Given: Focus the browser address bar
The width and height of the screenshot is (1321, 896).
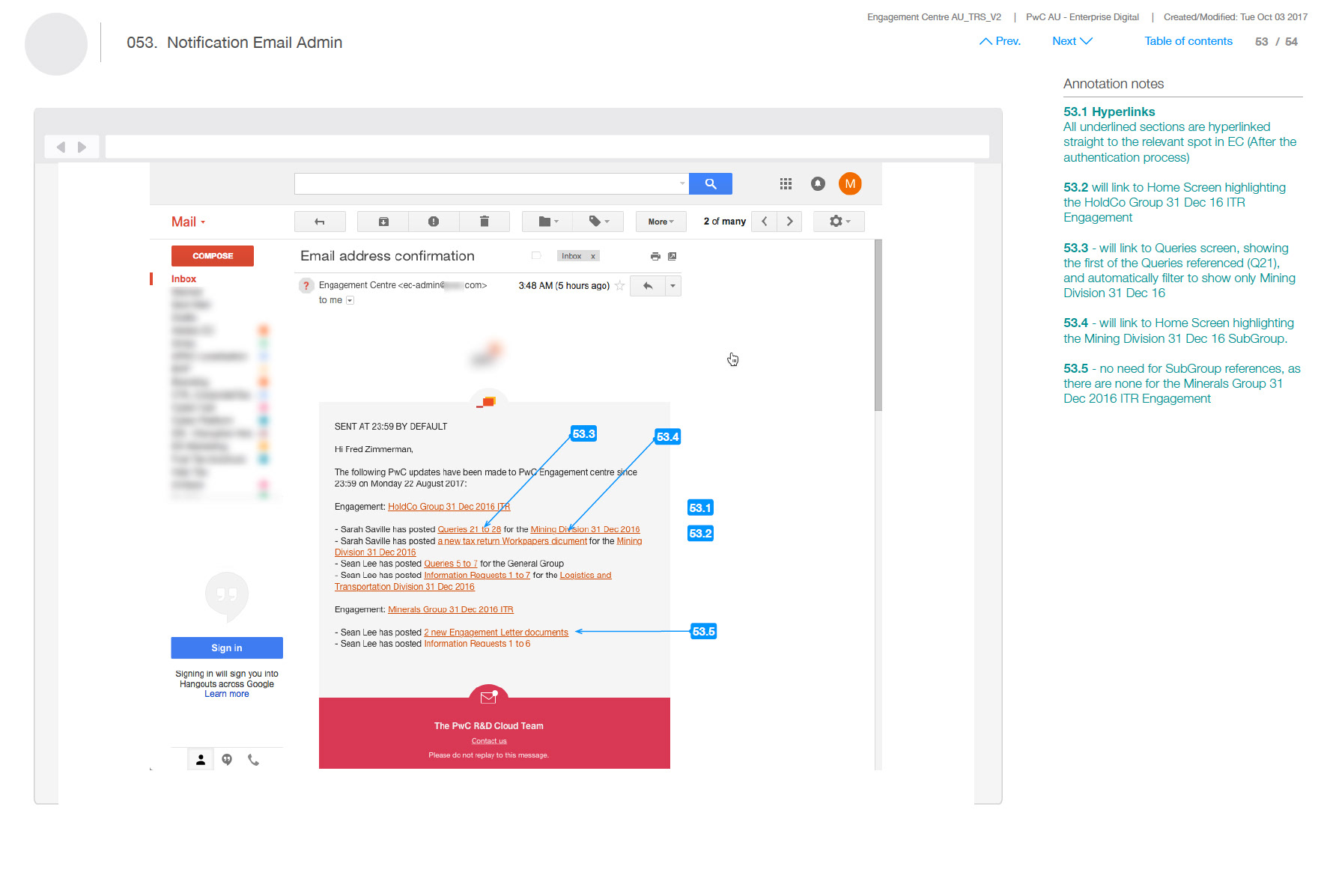Looking at the screenshot, I should click(547, 147).
